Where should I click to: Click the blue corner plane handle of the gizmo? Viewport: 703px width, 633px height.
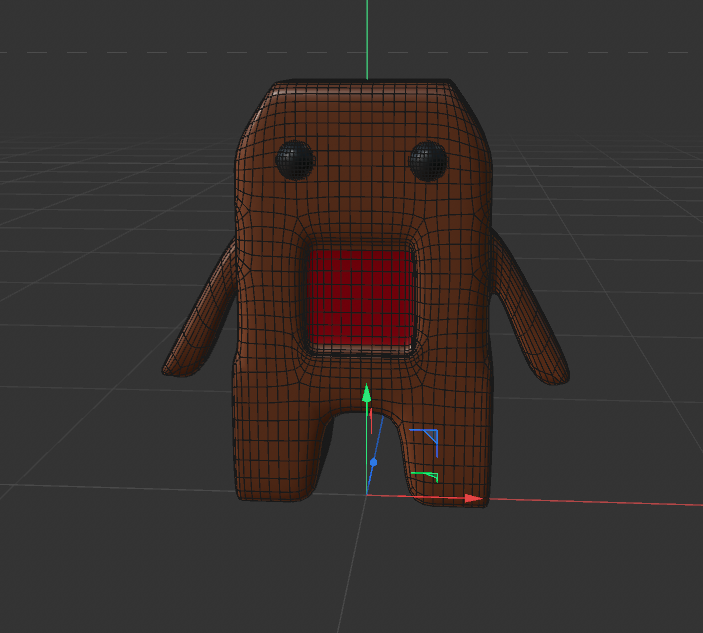424,443
